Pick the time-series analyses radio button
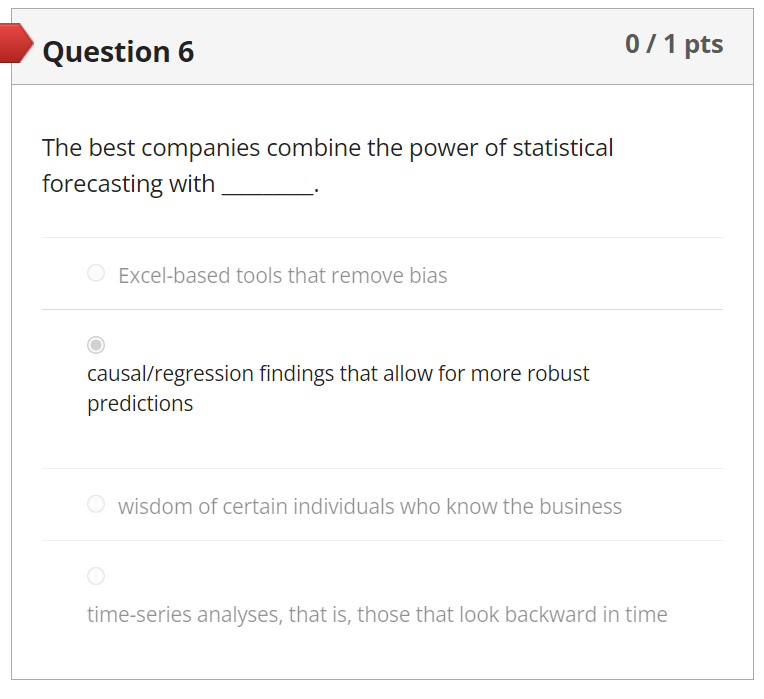 [96, 576]
